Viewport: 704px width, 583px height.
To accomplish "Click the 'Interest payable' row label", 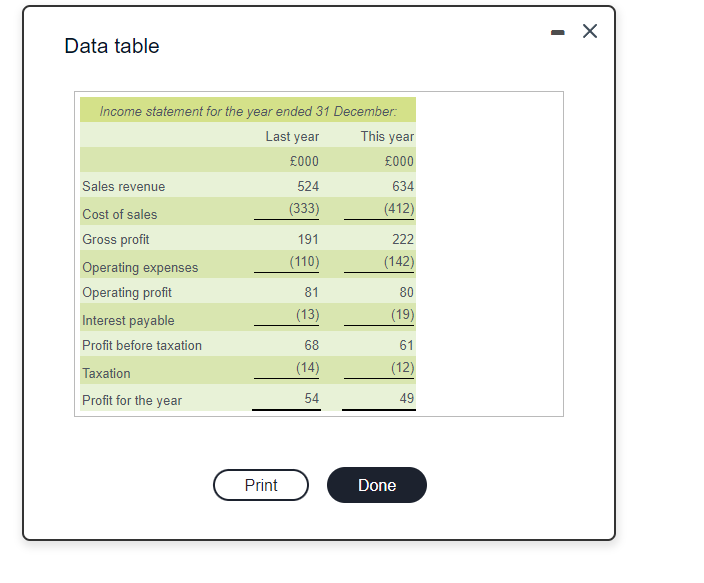I will coord(128,320).
